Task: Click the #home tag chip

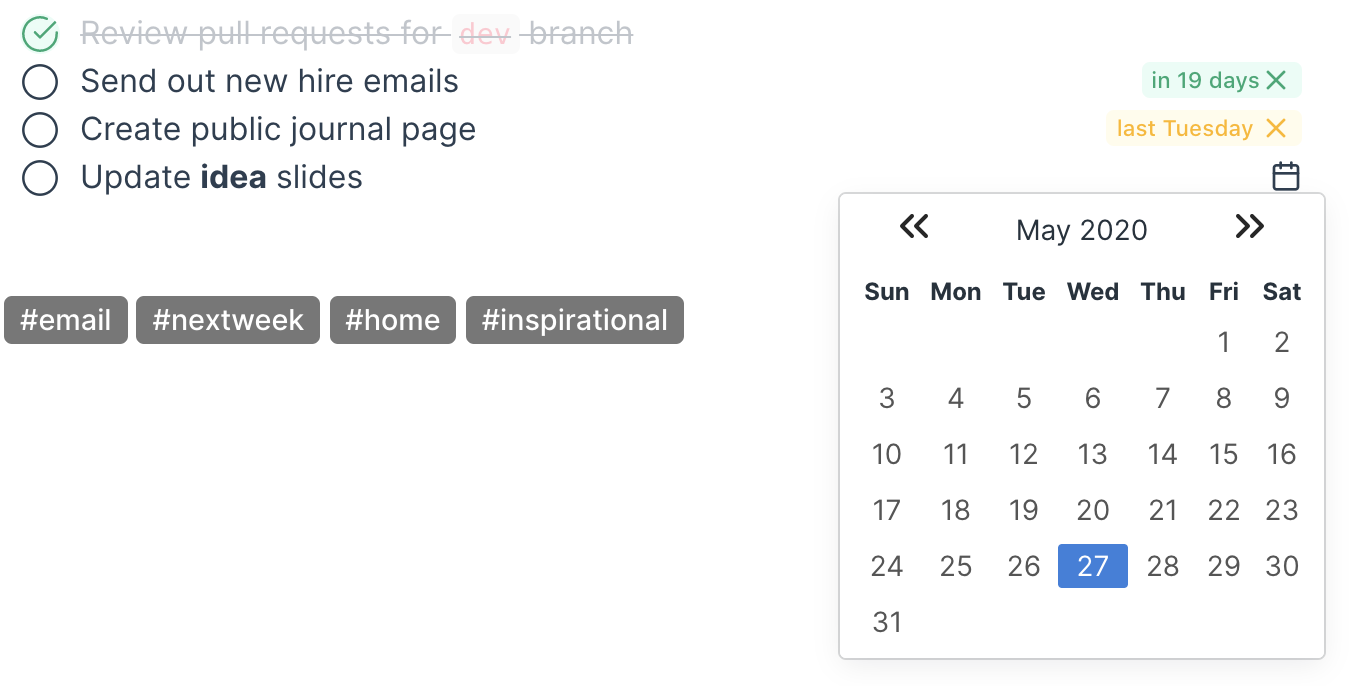Action: [x=393, y=320]
